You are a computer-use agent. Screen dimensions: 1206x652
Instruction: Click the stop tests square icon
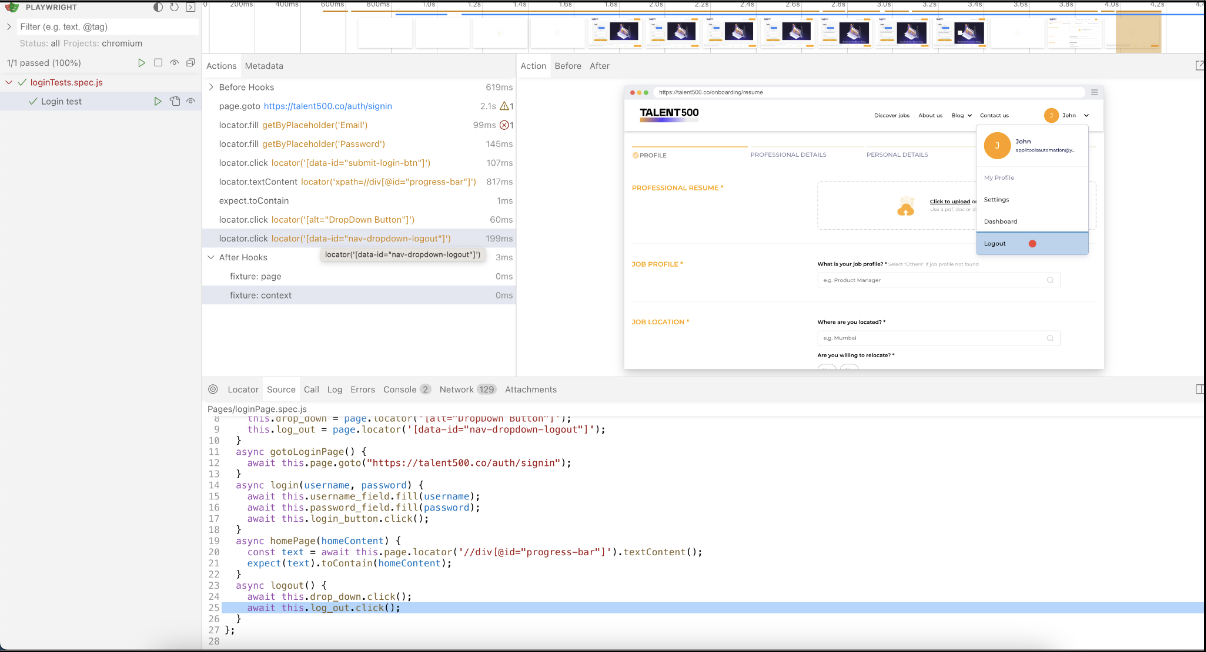click(x=158, y=63)
